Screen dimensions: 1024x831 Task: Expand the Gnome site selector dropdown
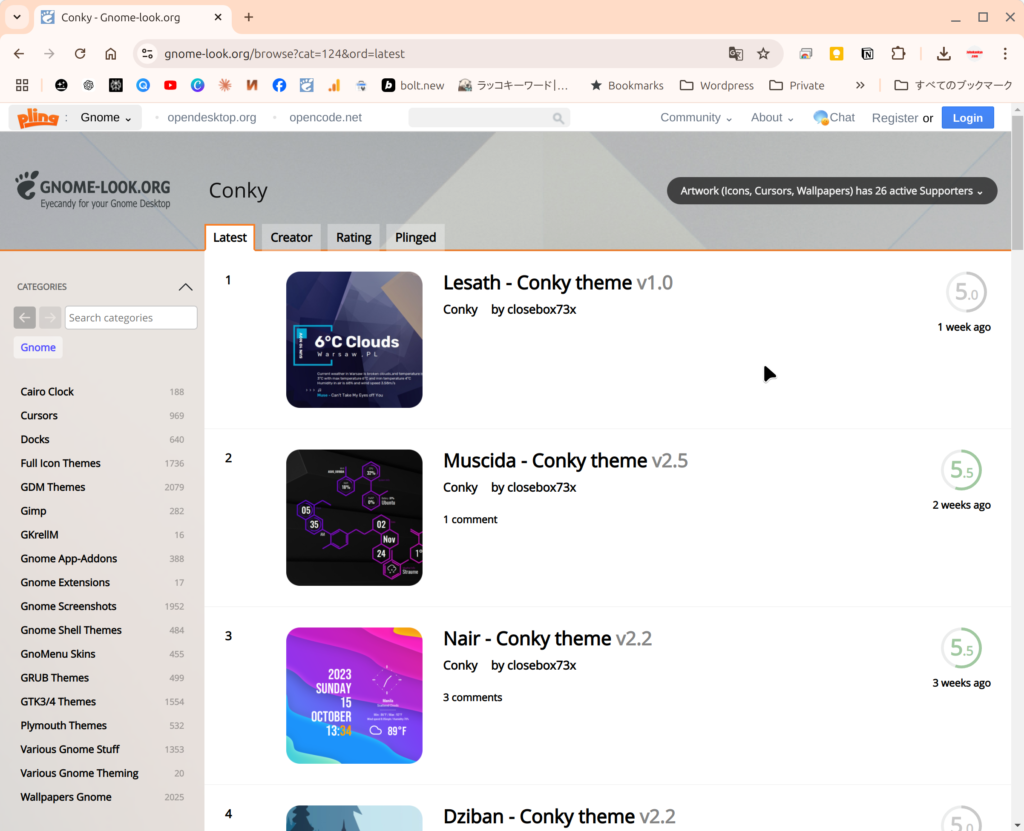(106, 118)
